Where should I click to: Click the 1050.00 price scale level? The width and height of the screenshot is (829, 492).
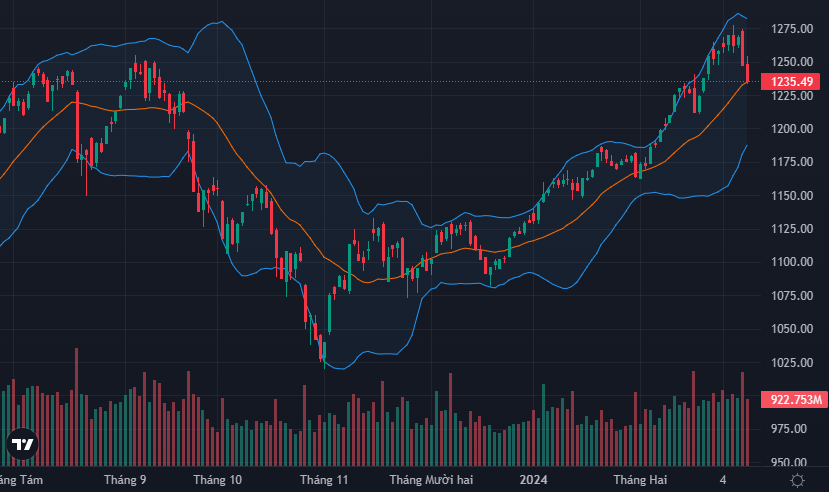click(x=792, y=329)
